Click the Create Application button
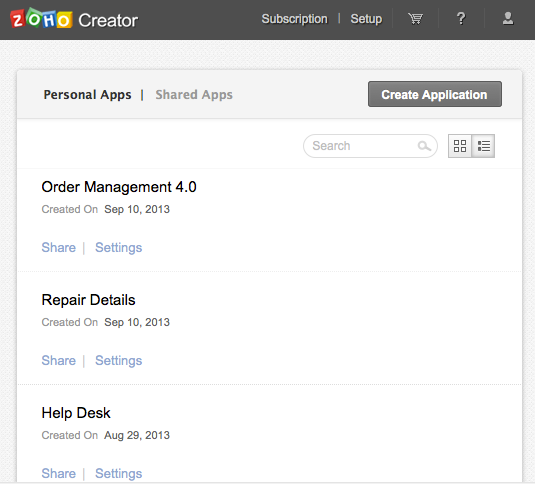The height and width of the screenshot is (484, 535). click(435, 94)
